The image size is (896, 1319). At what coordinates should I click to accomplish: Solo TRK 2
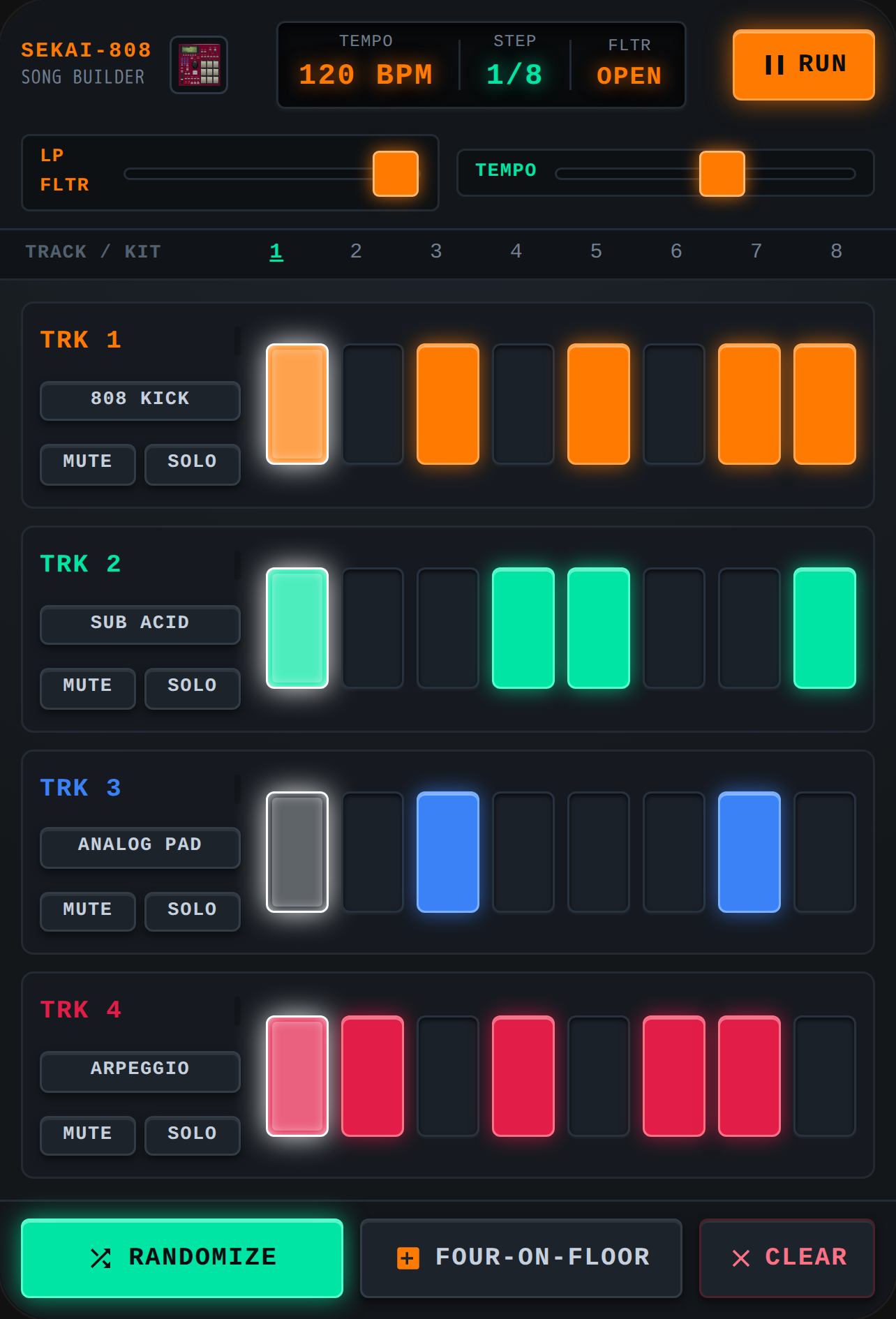[x=193, y=688]
